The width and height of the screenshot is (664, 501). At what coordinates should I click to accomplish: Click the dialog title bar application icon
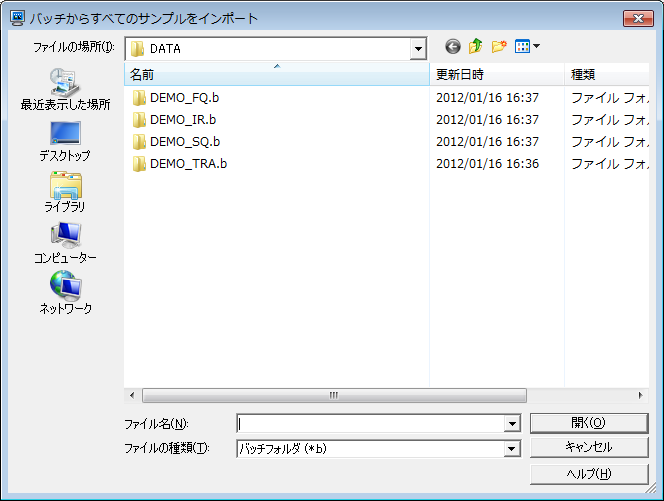[17, 18]
